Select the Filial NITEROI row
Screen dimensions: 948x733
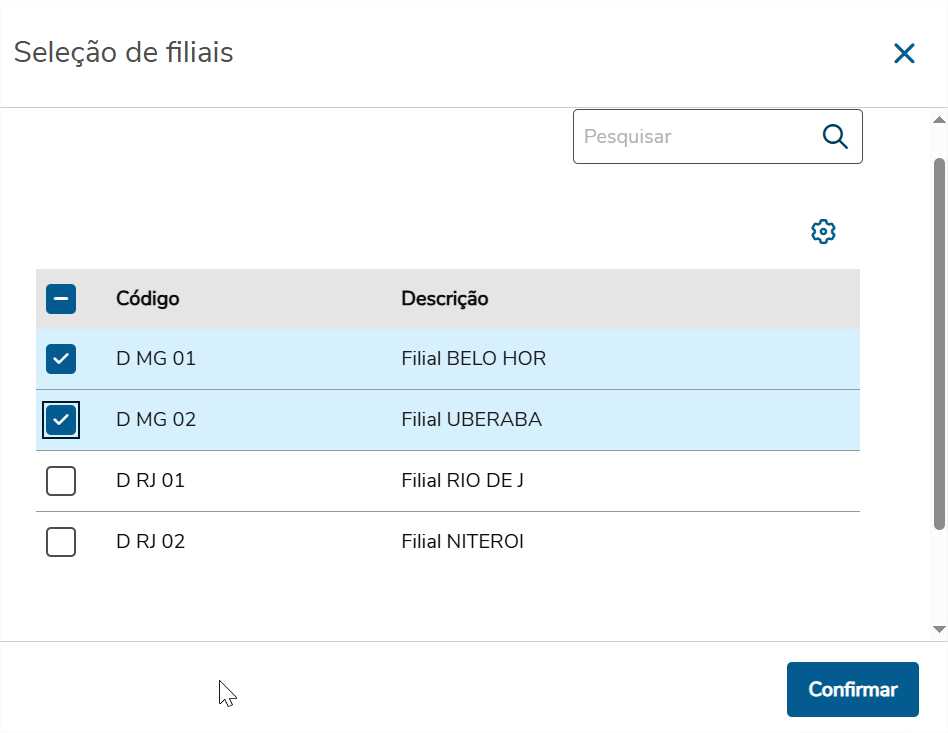coord(463,542)
